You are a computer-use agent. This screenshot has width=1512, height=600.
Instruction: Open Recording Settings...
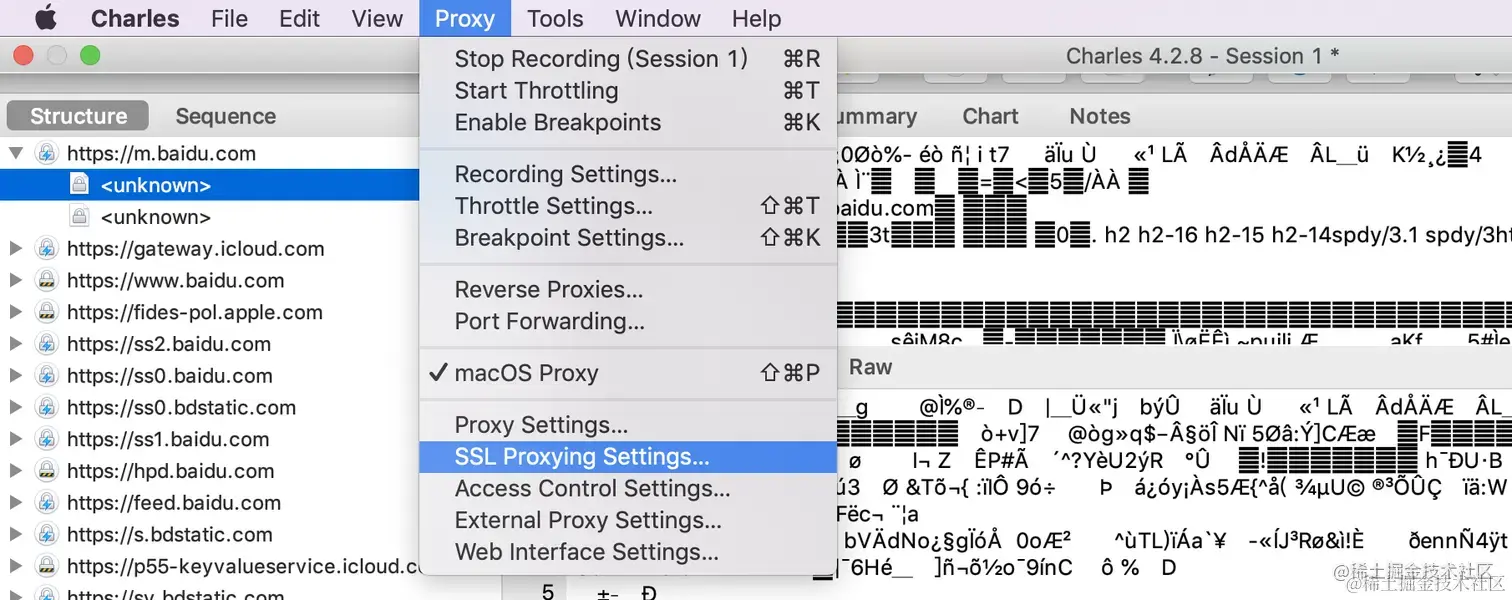628,174
